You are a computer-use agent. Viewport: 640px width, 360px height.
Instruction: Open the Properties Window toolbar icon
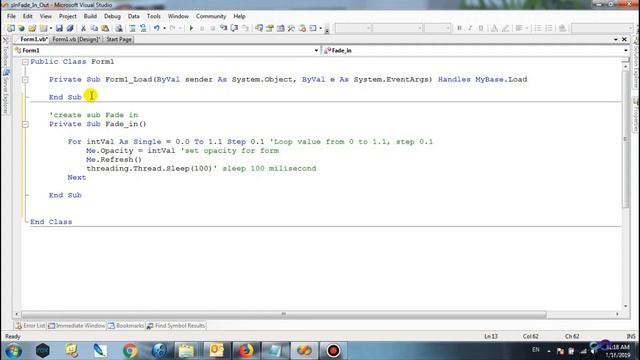tap(270, 28)
